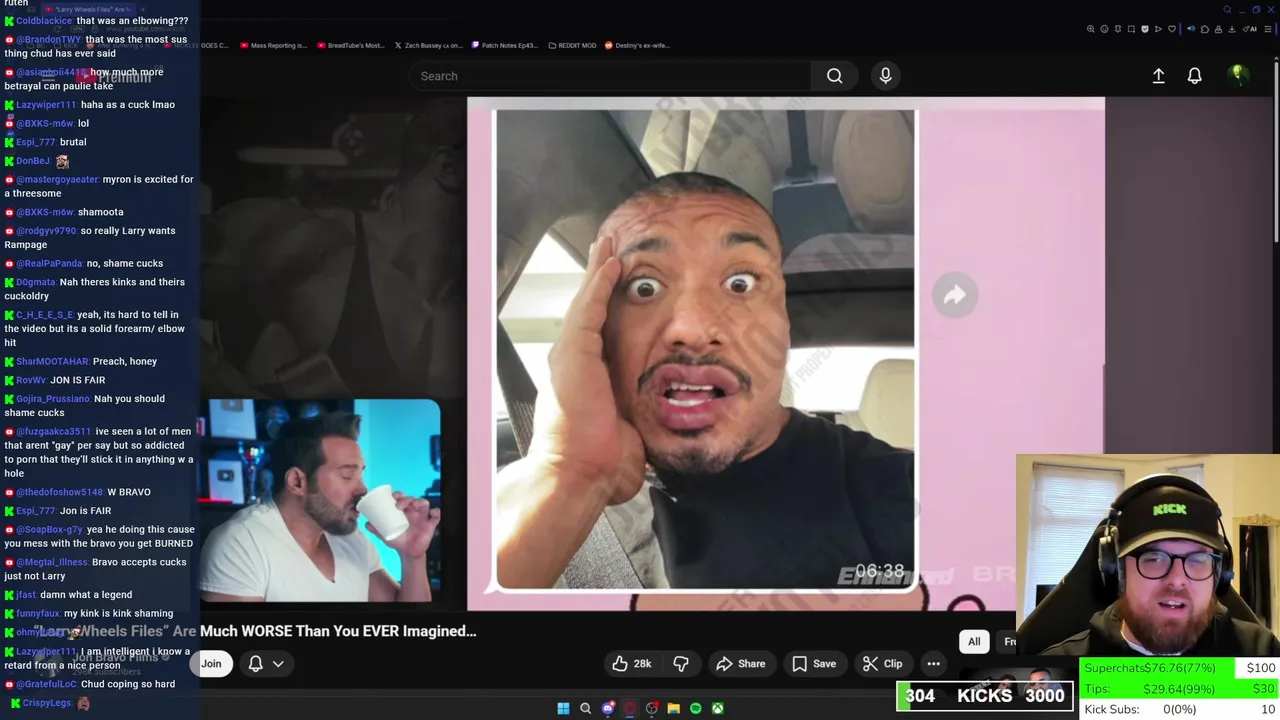1280x720 pixels.
Task: Click the Superchats $76.76 goal bar
Action: (1180, 668)
